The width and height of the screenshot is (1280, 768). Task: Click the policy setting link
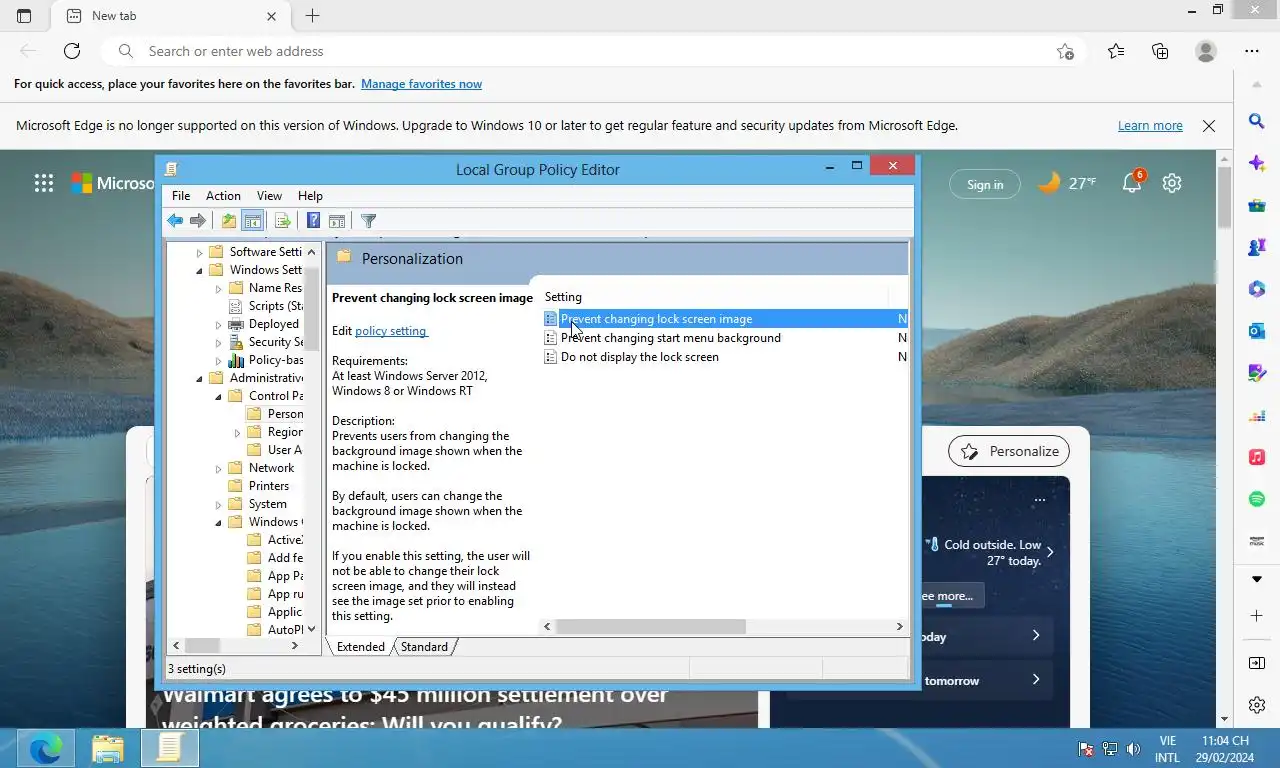[391, 331]
